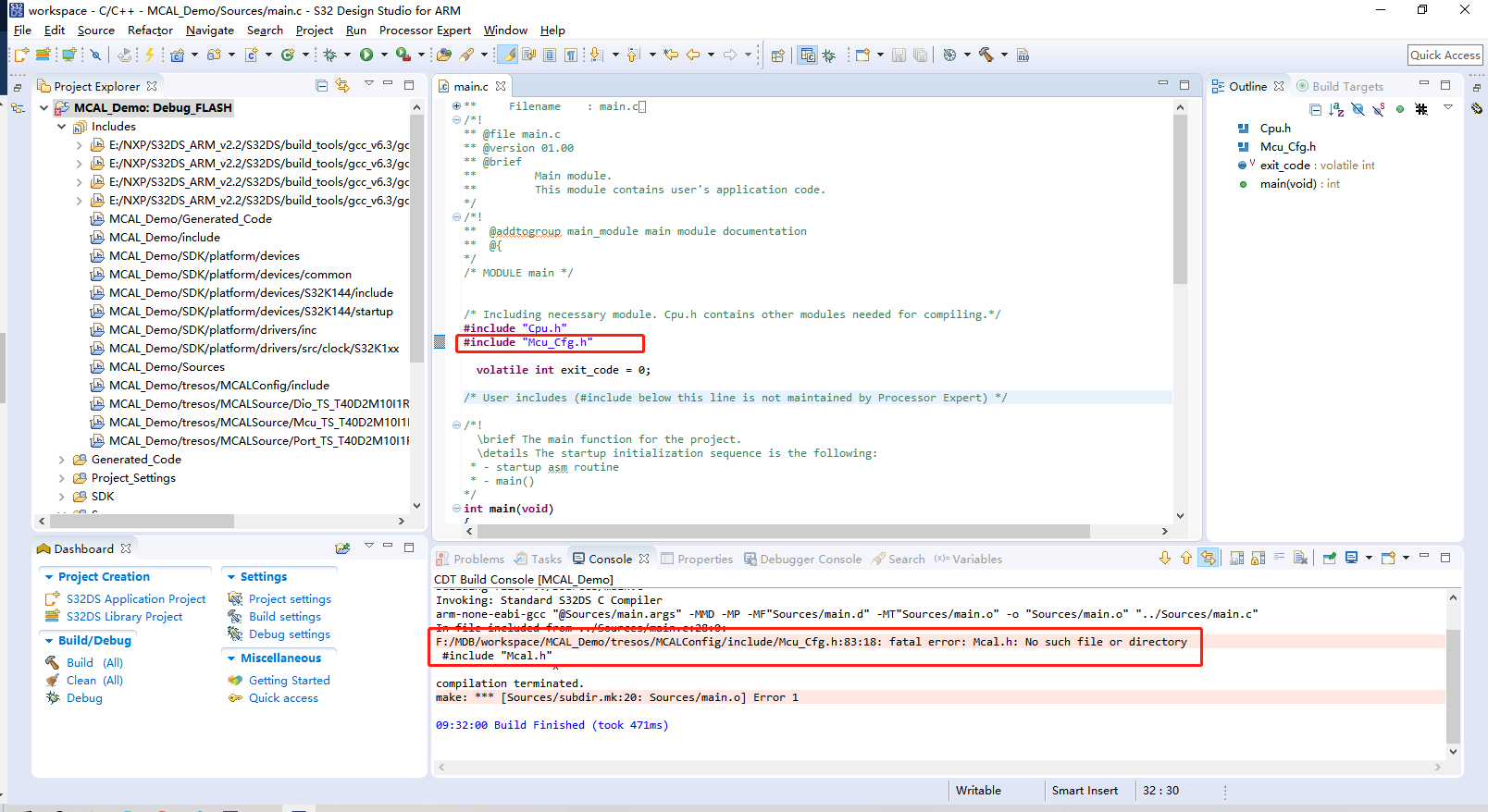
Task: Click the lightning bolt Flash icon
Action: point(149,55)
